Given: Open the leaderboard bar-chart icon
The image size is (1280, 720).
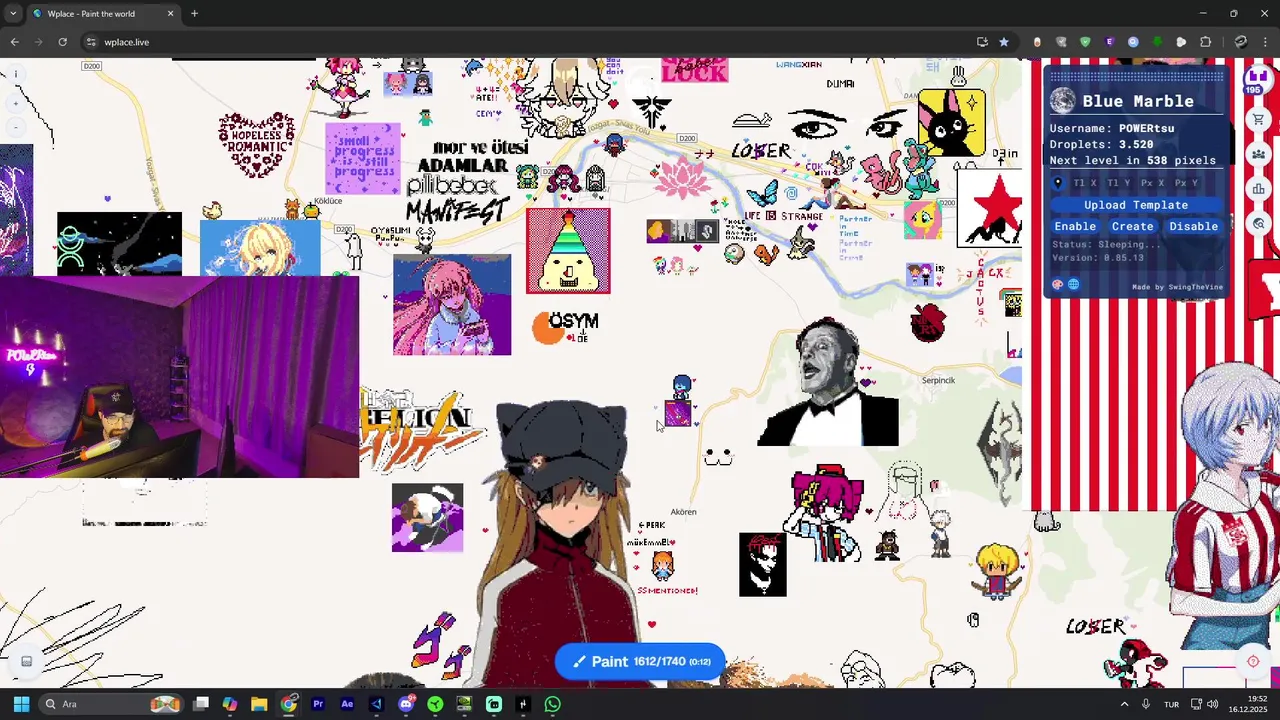Looking at the screenshot, I should [x=1258, y=189].
